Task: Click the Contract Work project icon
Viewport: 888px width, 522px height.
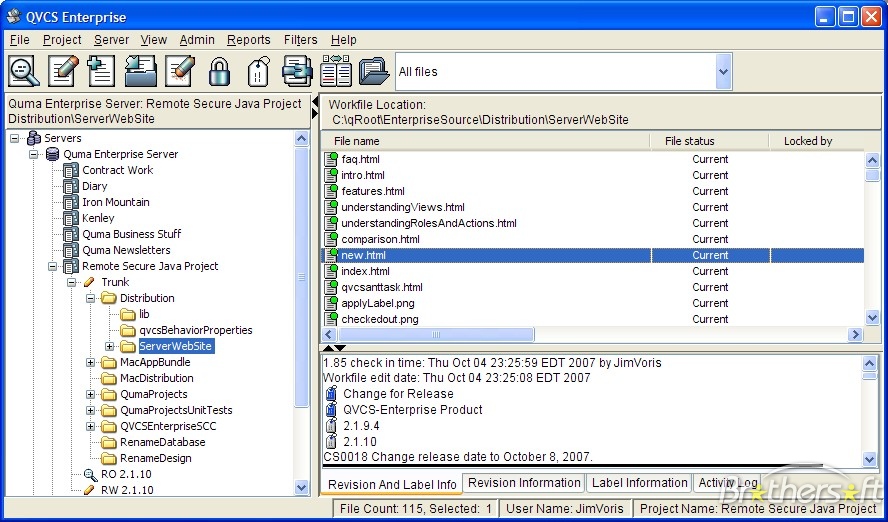Action: point(71,170)
